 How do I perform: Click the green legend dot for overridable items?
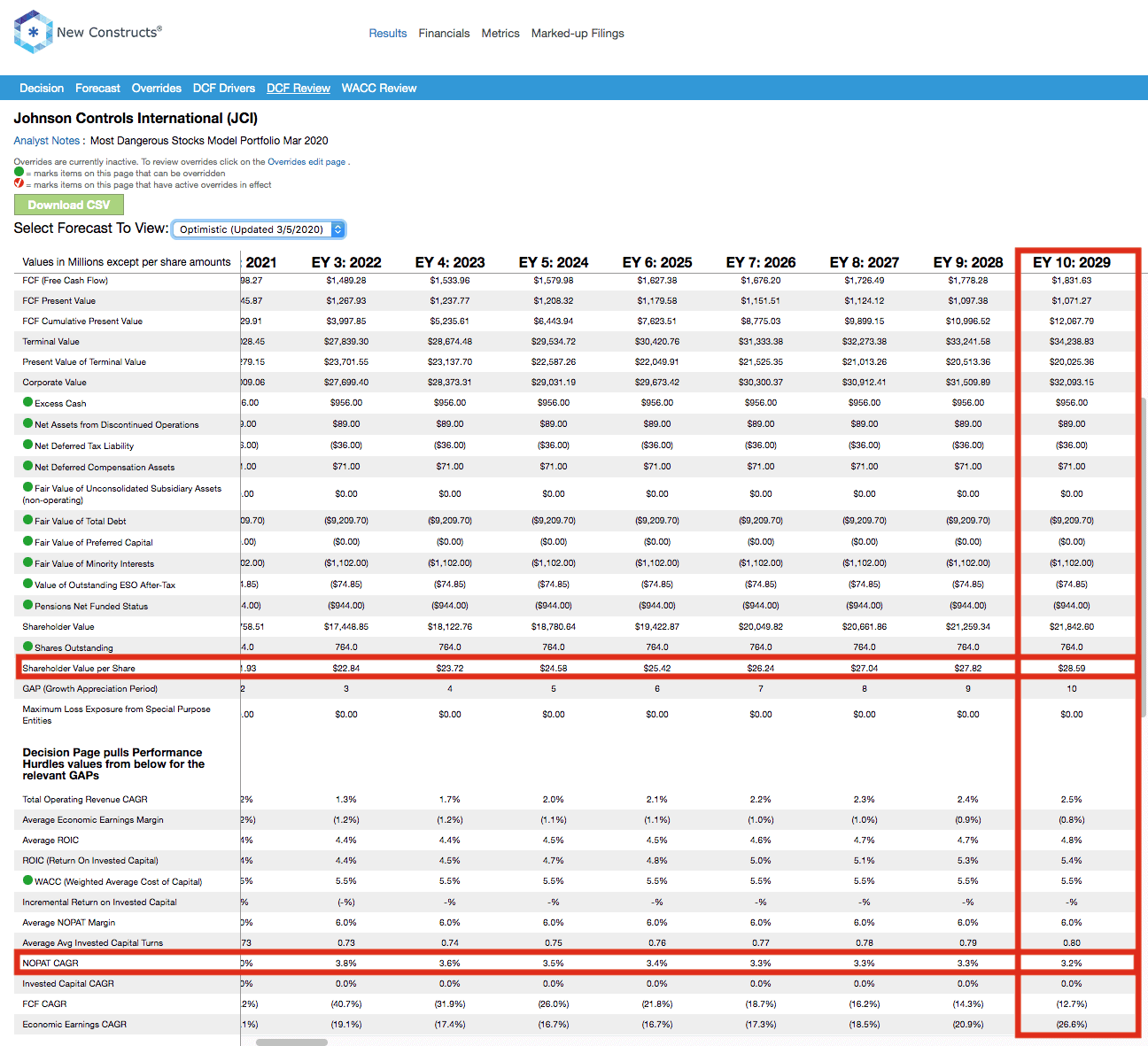(19, 172)
